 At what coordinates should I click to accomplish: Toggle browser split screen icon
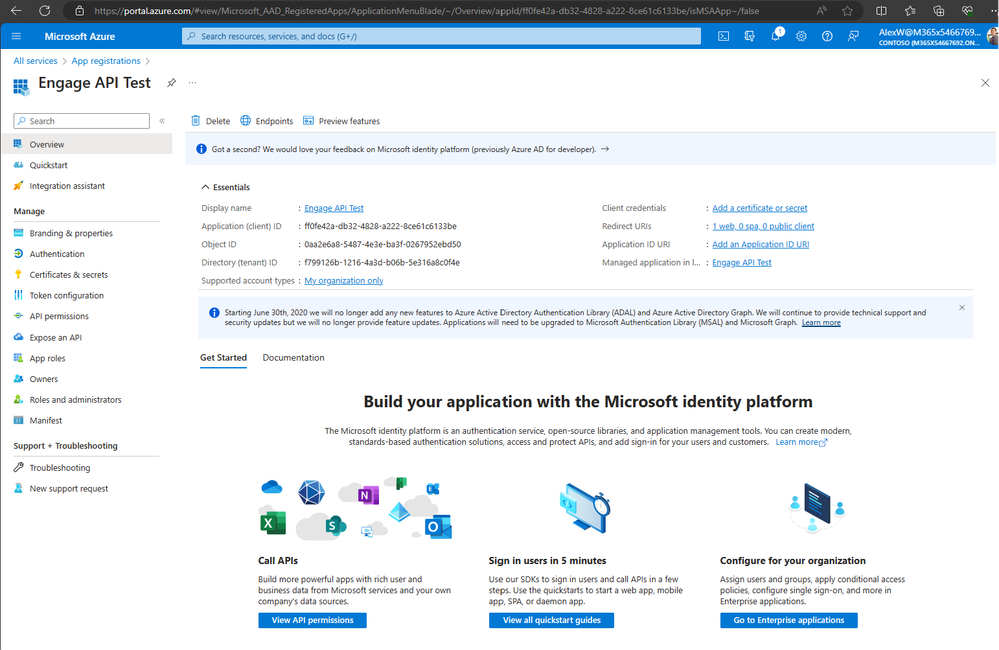pos(882,11)
